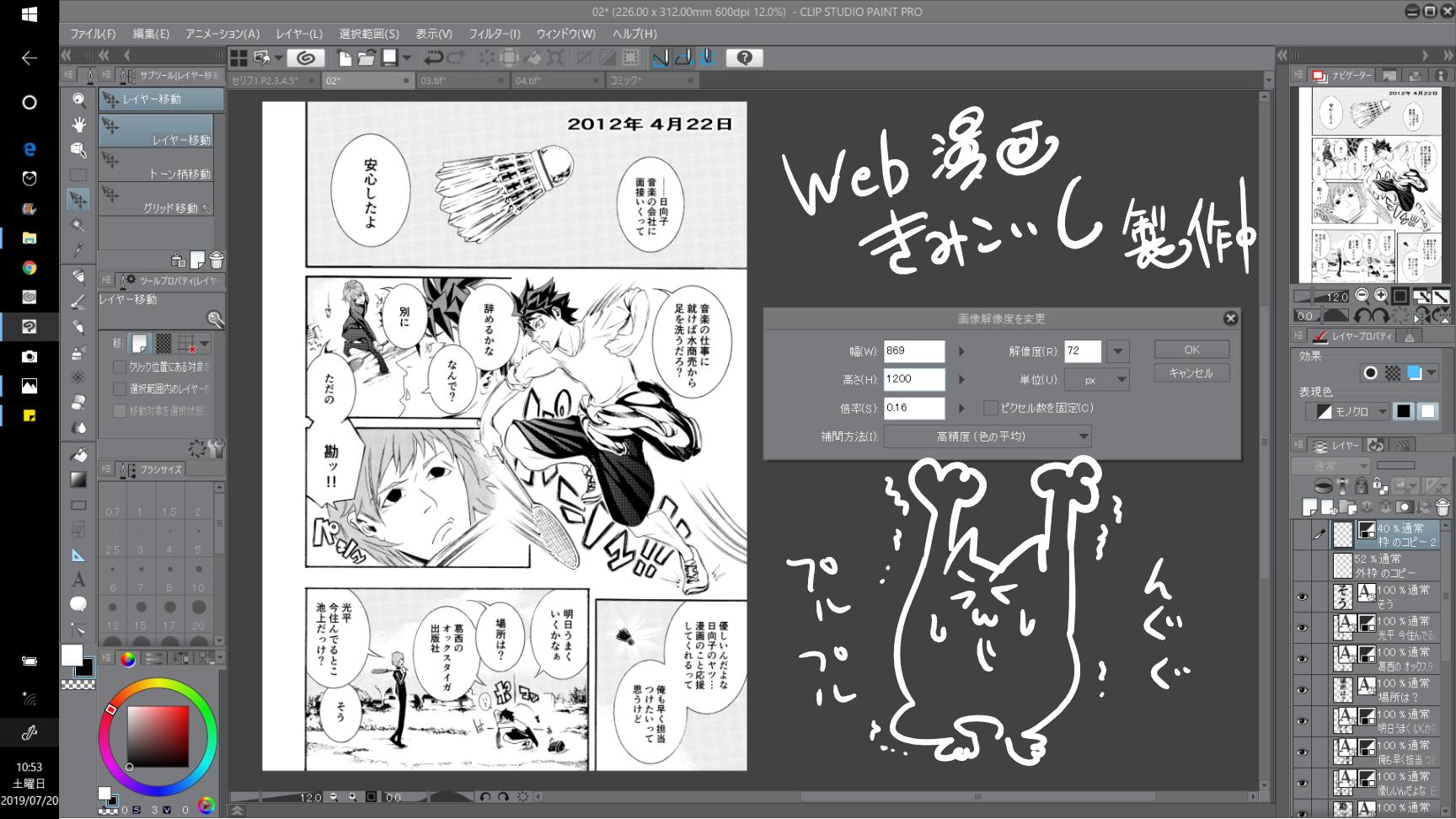Hide the '明日うまくいくかな' layer
The height and width of the screenshot is (819, 1456).
pyautogui.click(x=1303, y=721)
